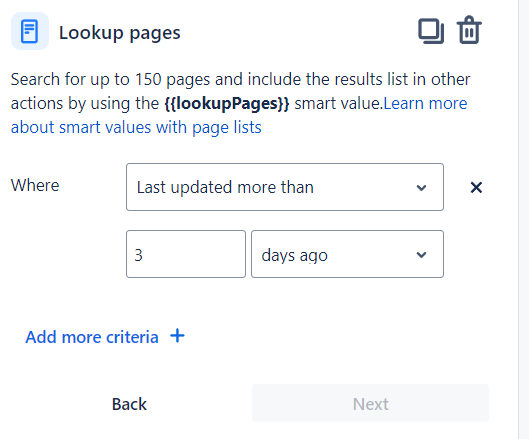
Task: Expand the Last updated more than chevron
Action: [x=421, y=188]
